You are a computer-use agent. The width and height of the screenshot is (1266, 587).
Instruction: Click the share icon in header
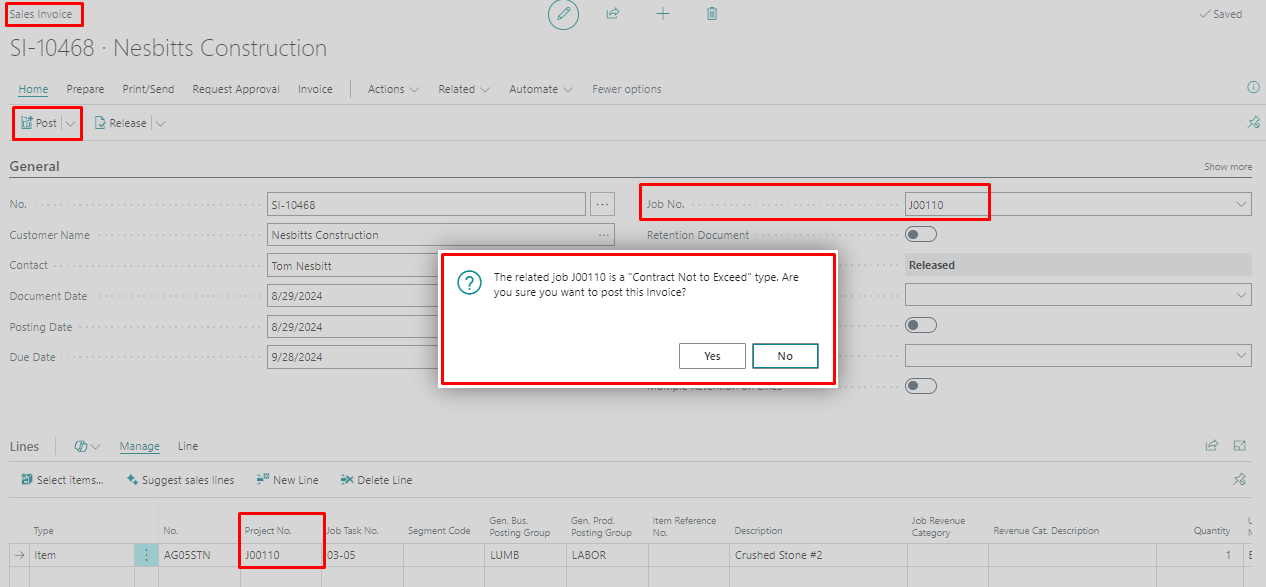612,14
